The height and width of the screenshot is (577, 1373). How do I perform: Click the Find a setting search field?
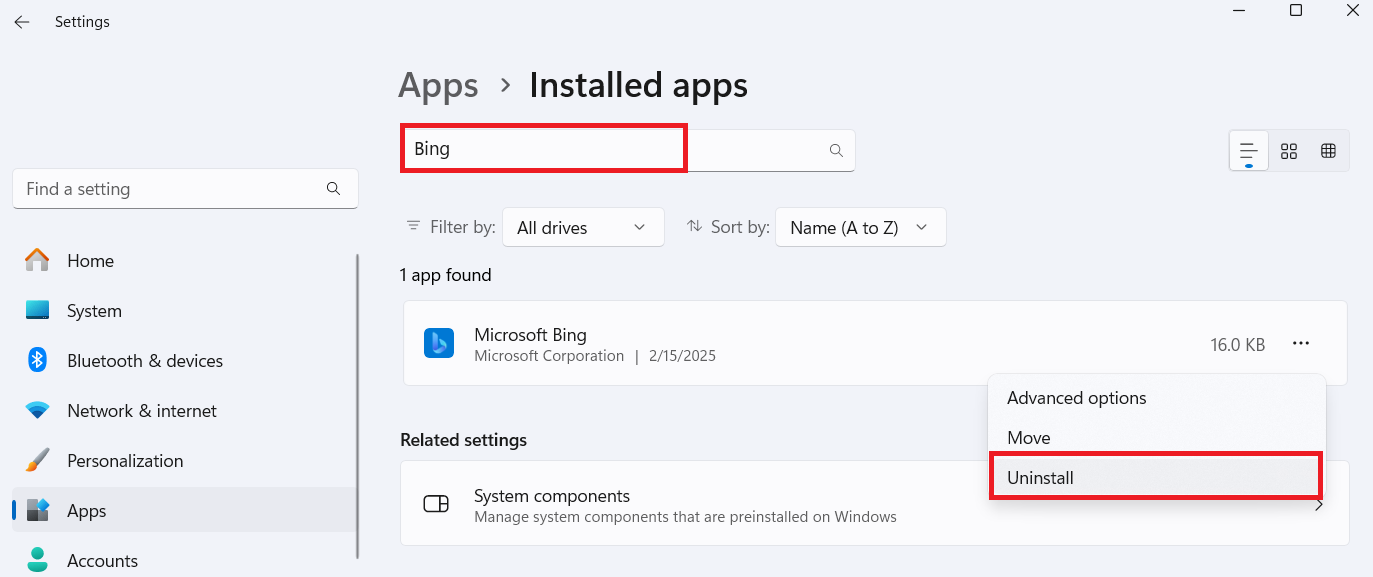(170, 189)
